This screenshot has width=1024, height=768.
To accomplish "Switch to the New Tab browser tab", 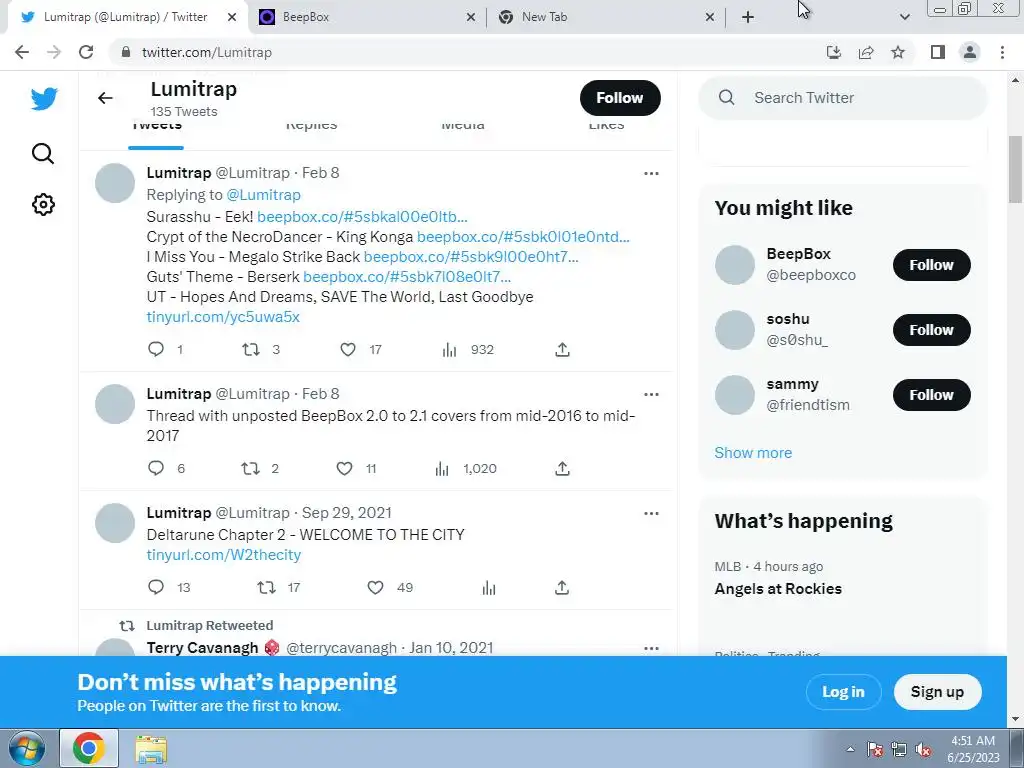I will click(x=605, y=17).
